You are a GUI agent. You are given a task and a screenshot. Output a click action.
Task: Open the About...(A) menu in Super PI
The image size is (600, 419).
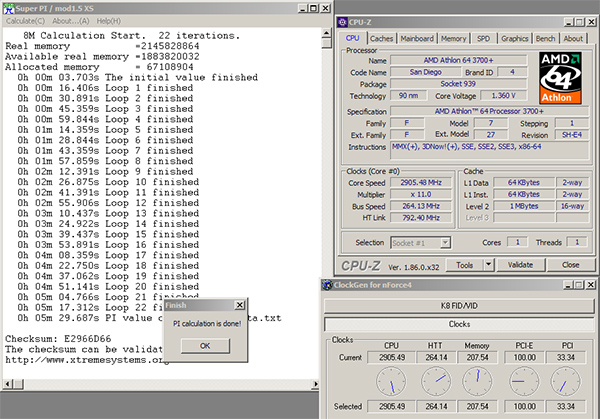pyautogui.click(x=71, y=21)
